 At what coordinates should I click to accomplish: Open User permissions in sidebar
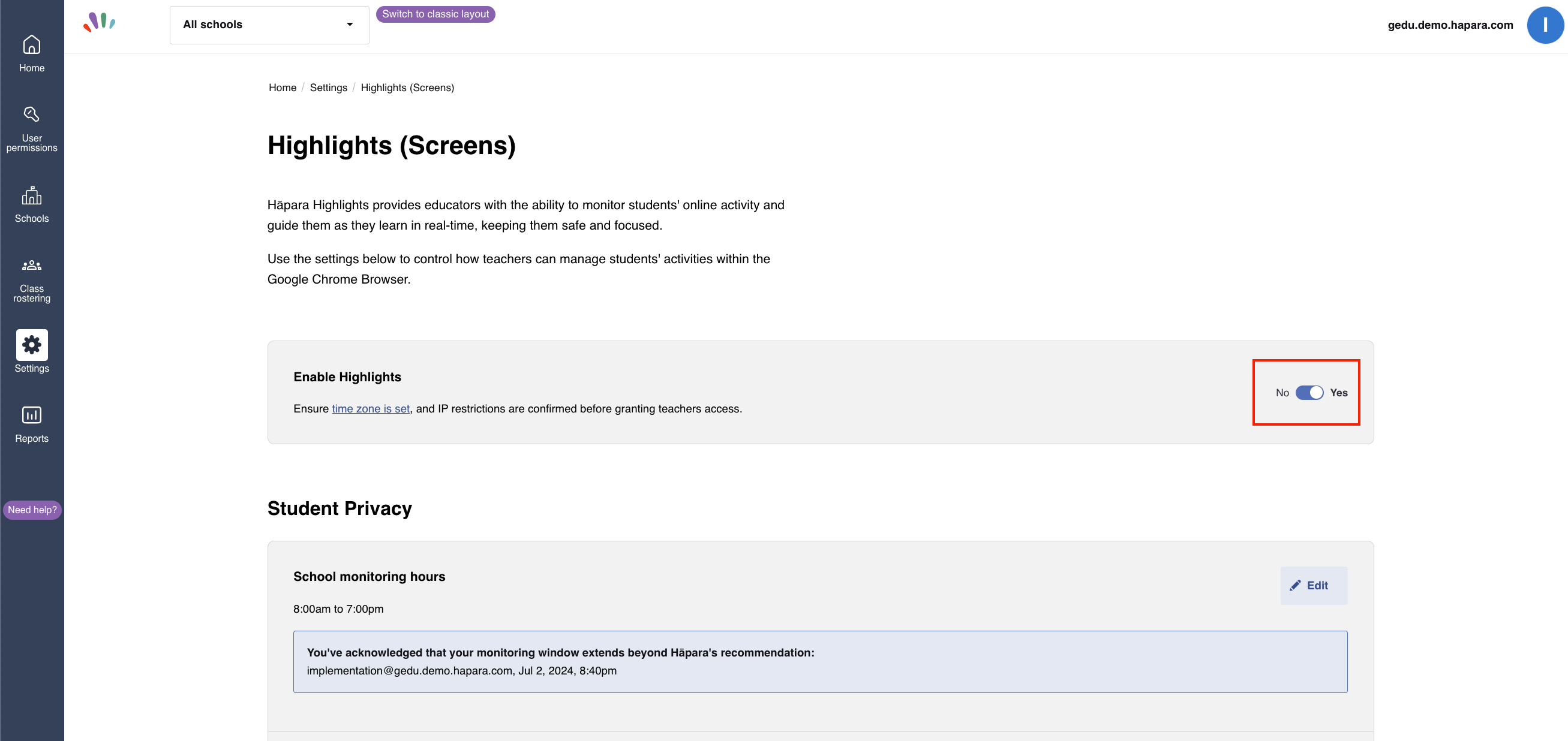(x=32, y=128)
